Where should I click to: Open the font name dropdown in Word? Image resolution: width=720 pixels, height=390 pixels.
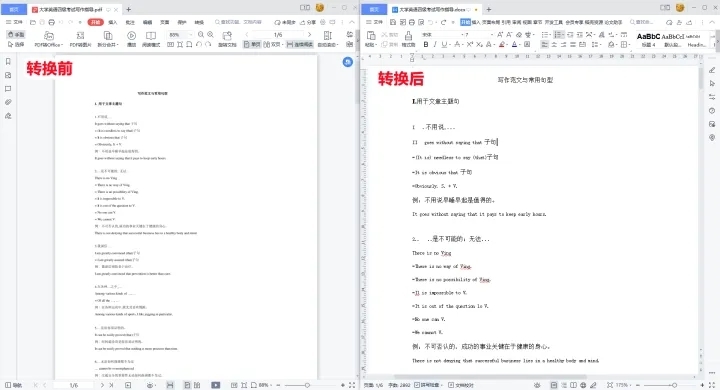click(x=463, y=34)
